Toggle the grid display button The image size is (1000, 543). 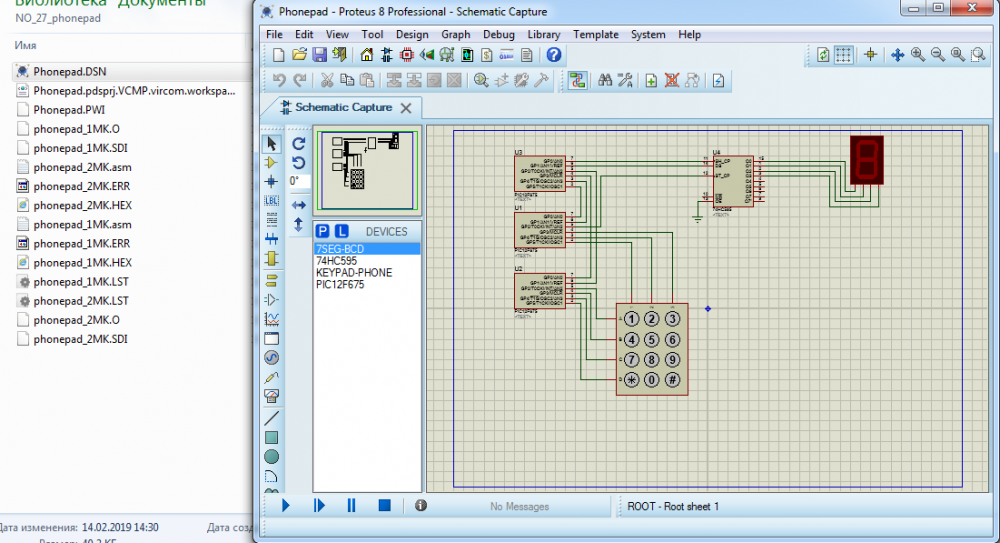(x=843, y=55)
